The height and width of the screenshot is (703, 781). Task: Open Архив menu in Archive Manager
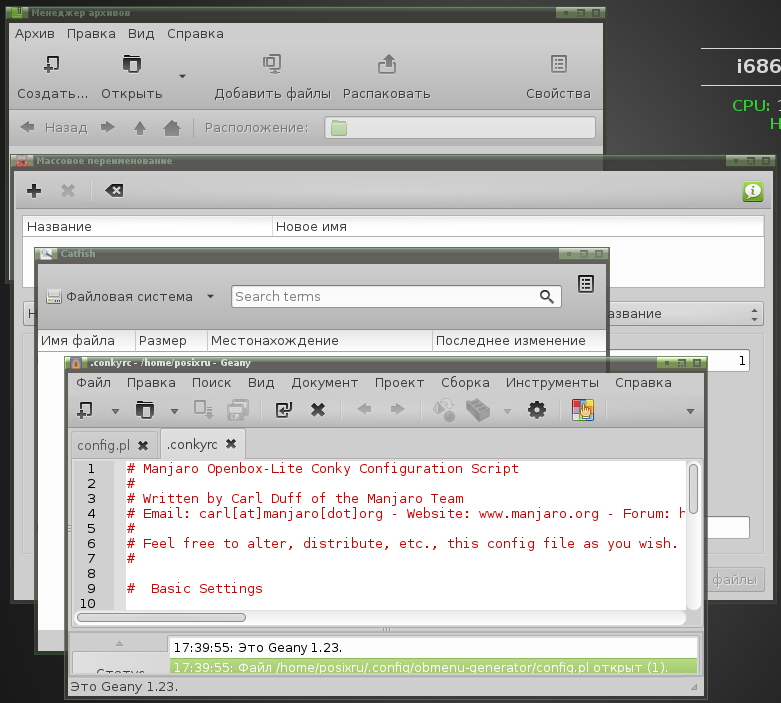[x=34, y=34]
